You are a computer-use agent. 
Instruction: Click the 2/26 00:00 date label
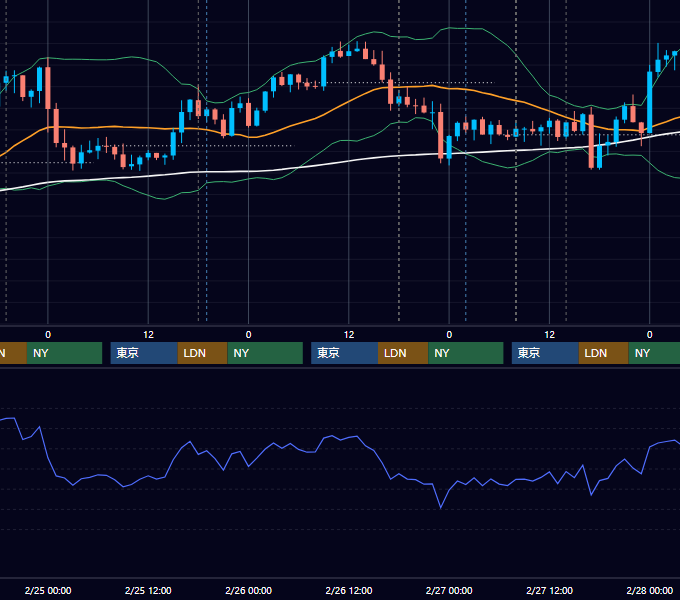pos(248,590)
